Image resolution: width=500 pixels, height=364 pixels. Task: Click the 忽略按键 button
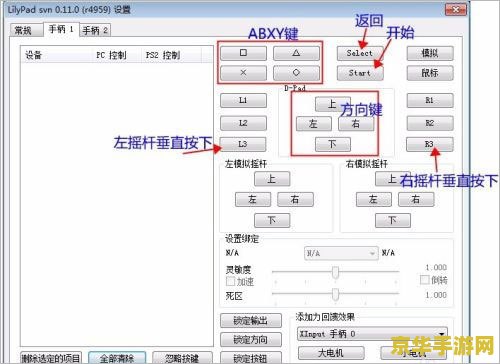[182, 358]
